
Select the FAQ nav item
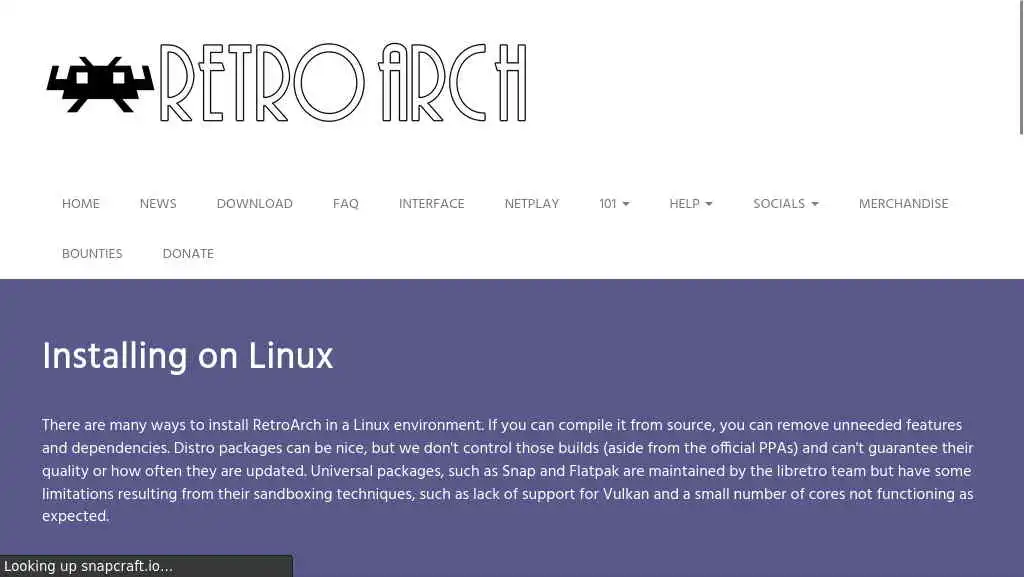(345, 204)
